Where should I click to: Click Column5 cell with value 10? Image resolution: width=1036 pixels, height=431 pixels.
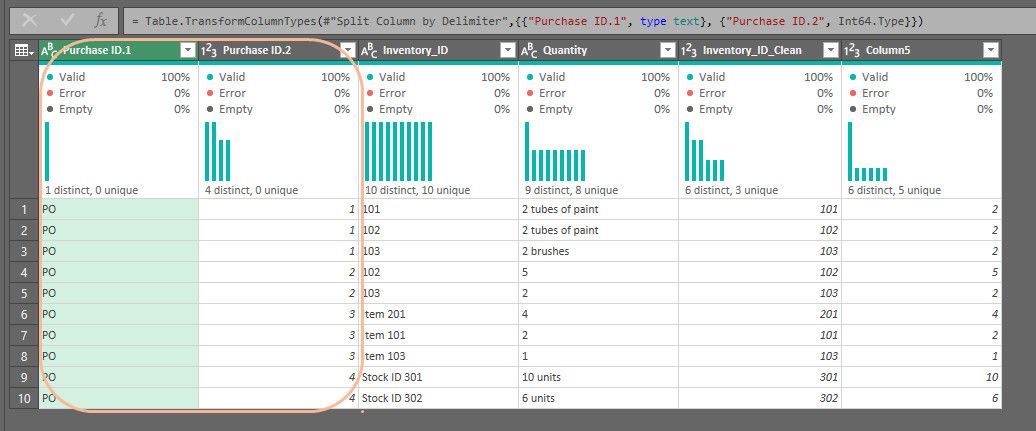922,377
